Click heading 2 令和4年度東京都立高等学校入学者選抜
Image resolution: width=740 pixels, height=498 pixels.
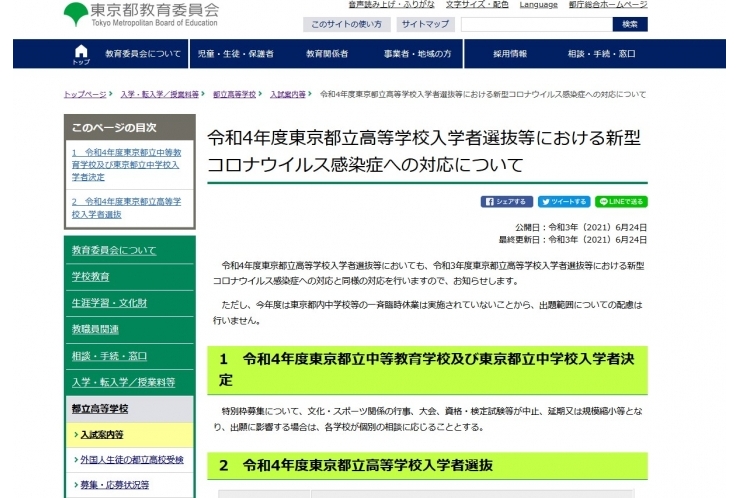click(356, 466)
